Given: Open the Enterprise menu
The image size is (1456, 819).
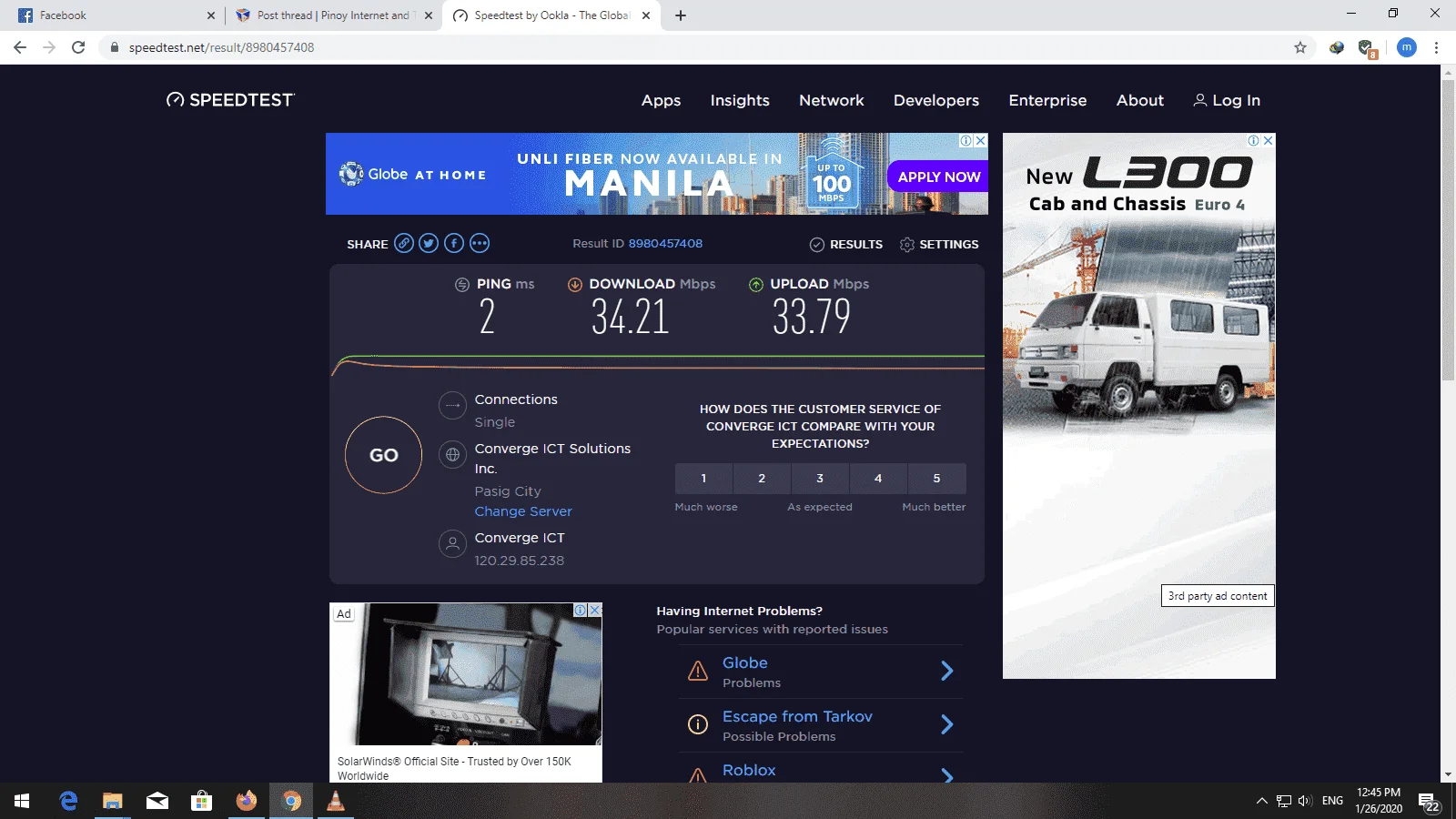Looking at the screenshot, I should coord(1047,101).
